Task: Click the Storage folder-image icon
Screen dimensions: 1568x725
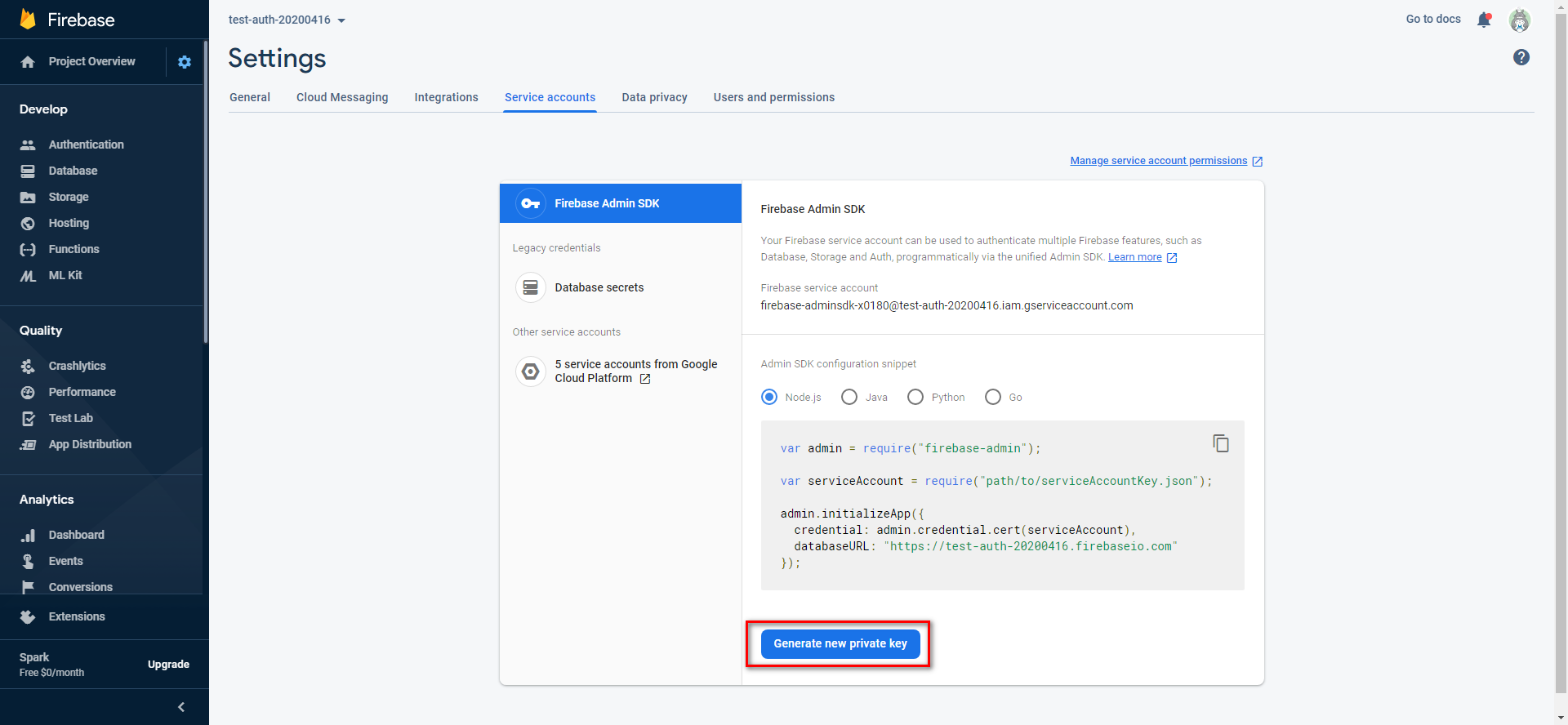Action: [x=28, y=197]
